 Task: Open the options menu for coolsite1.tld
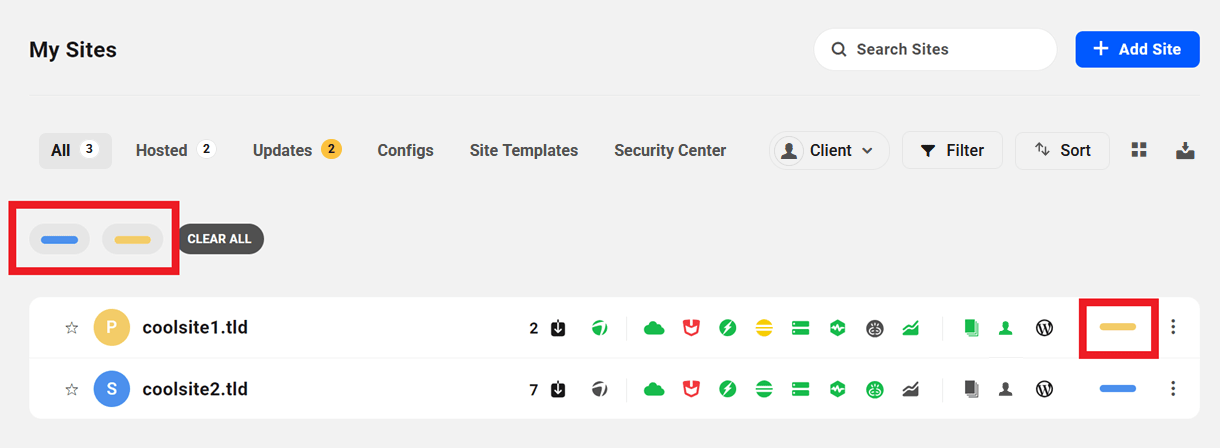click(1174, 327)
